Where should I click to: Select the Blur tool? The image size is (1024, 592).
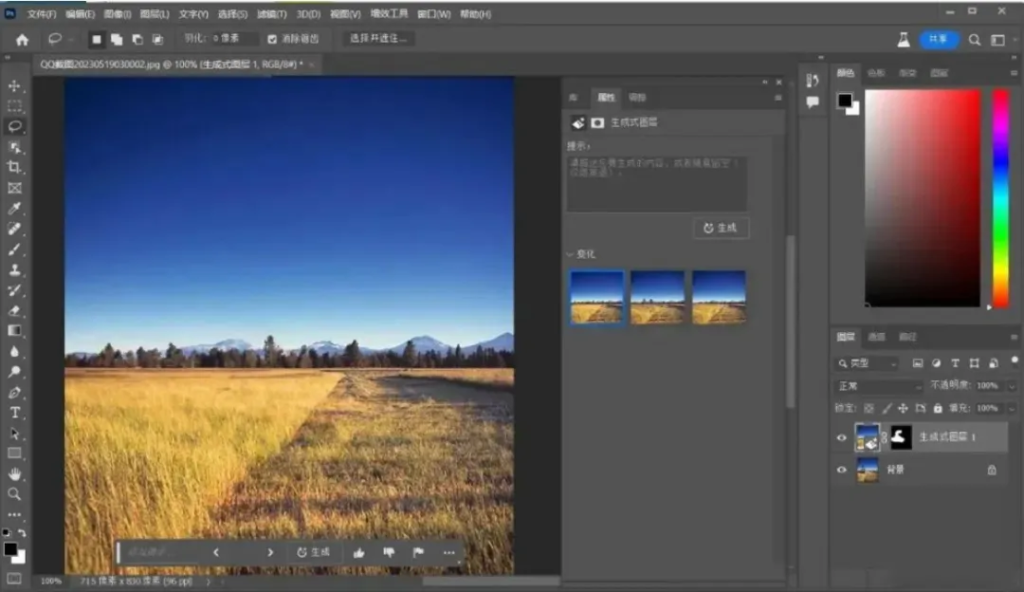click(x=14, y=352)
